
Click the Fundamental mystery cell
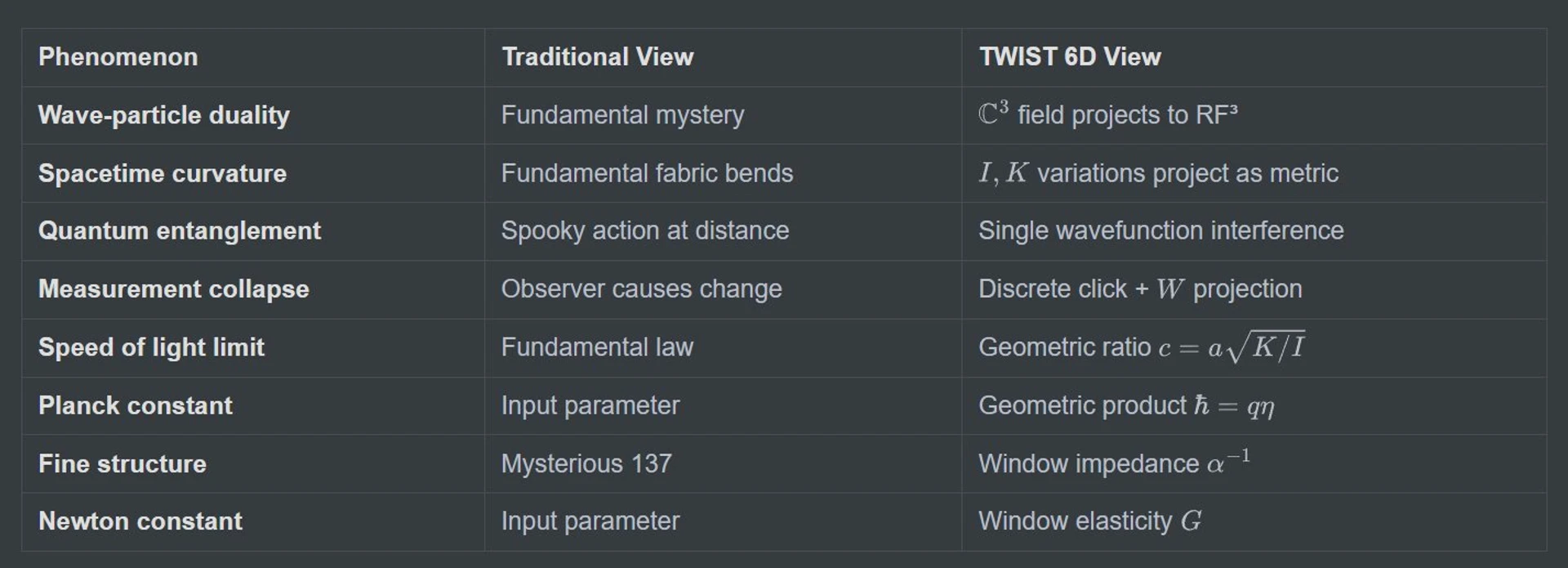coord(622,115)
